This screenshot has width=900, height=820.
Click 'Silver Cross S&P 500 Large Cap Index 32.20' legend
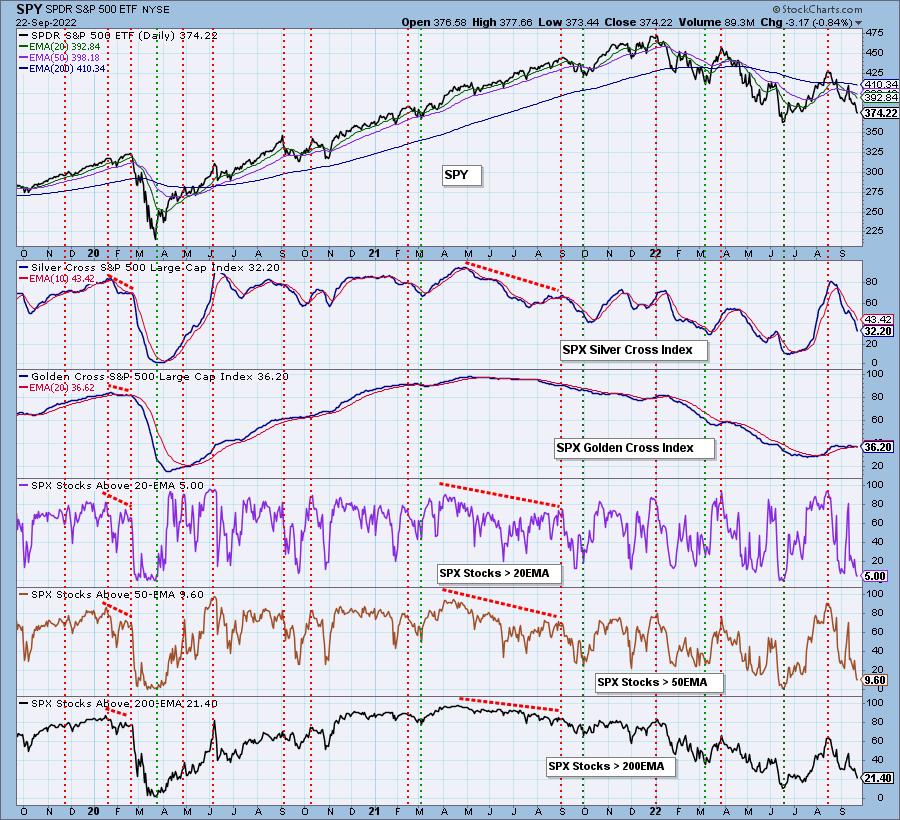[x=149, y=267]
